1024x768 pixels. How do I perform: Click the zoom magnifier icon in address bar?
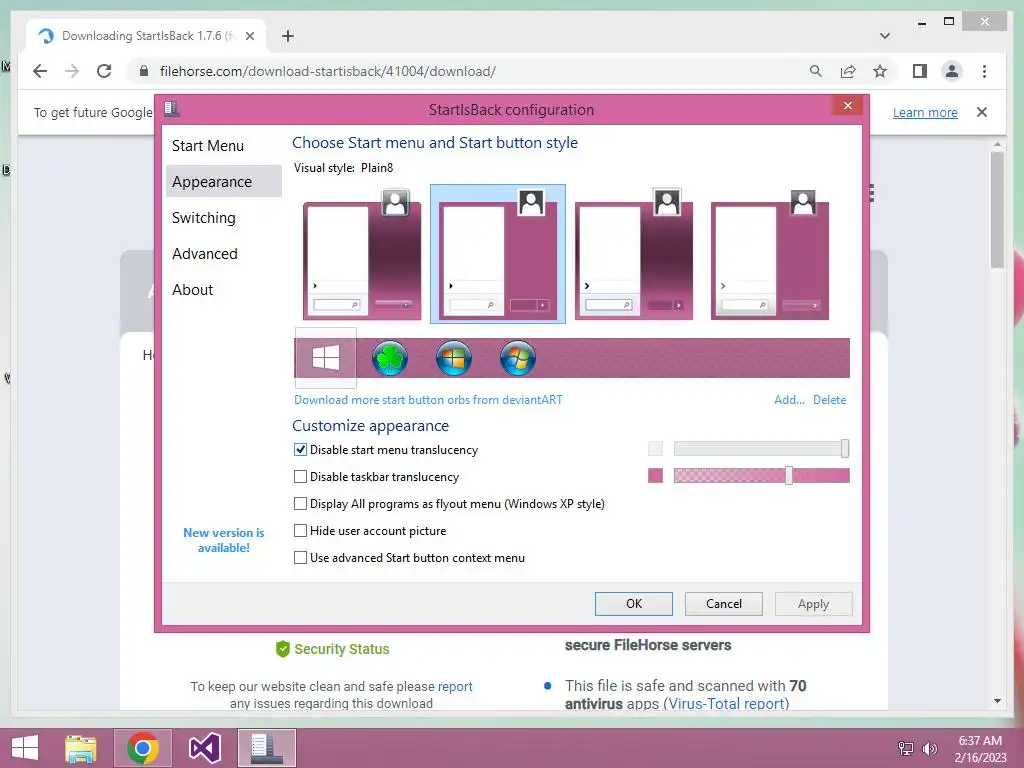[x=816, y=71]
